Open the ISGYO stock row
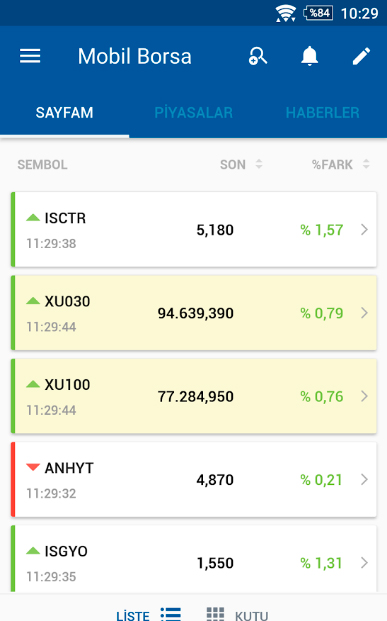The width and height of the screenshot is (387, 621). pos(194,559)
